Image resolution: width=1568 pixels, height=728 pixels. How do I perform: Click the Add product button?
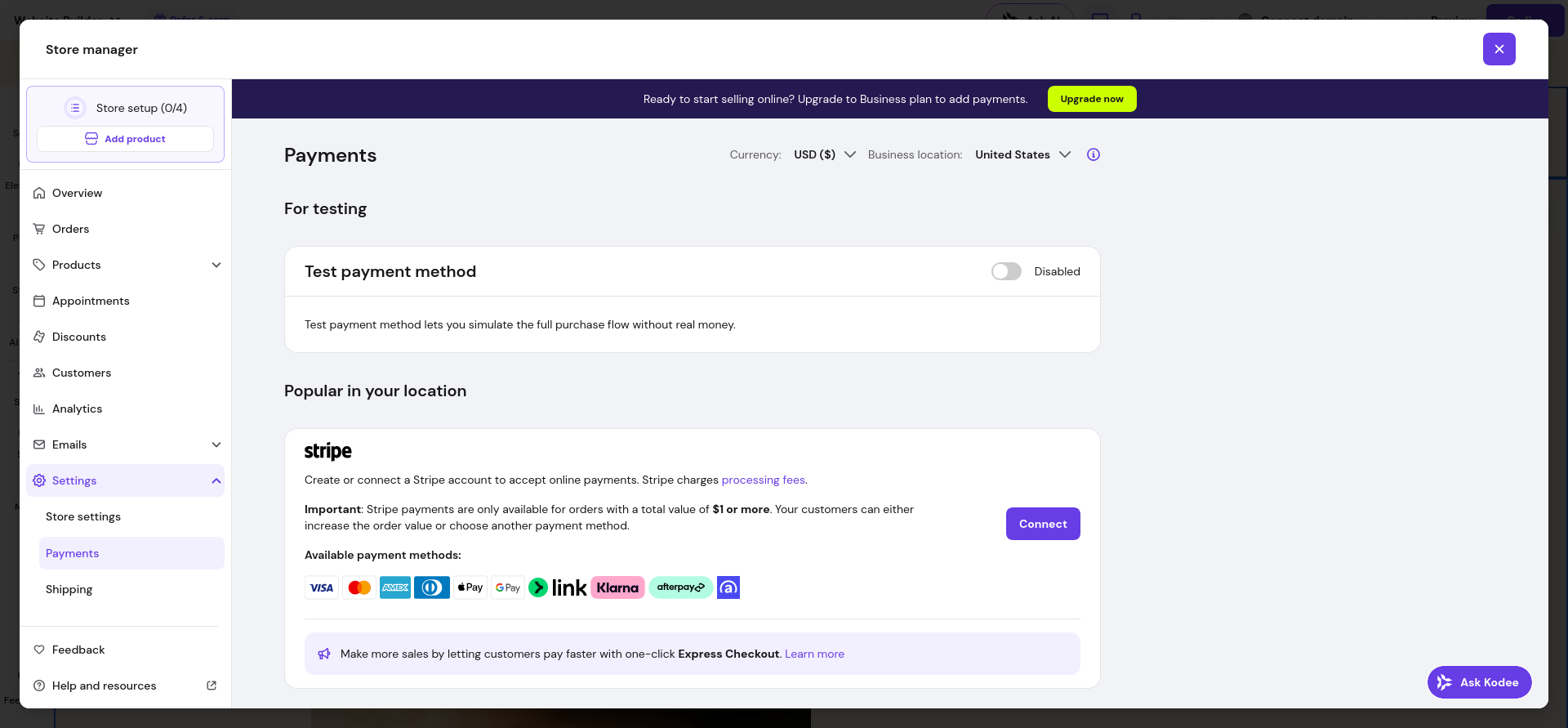click(x=125, y=139)
